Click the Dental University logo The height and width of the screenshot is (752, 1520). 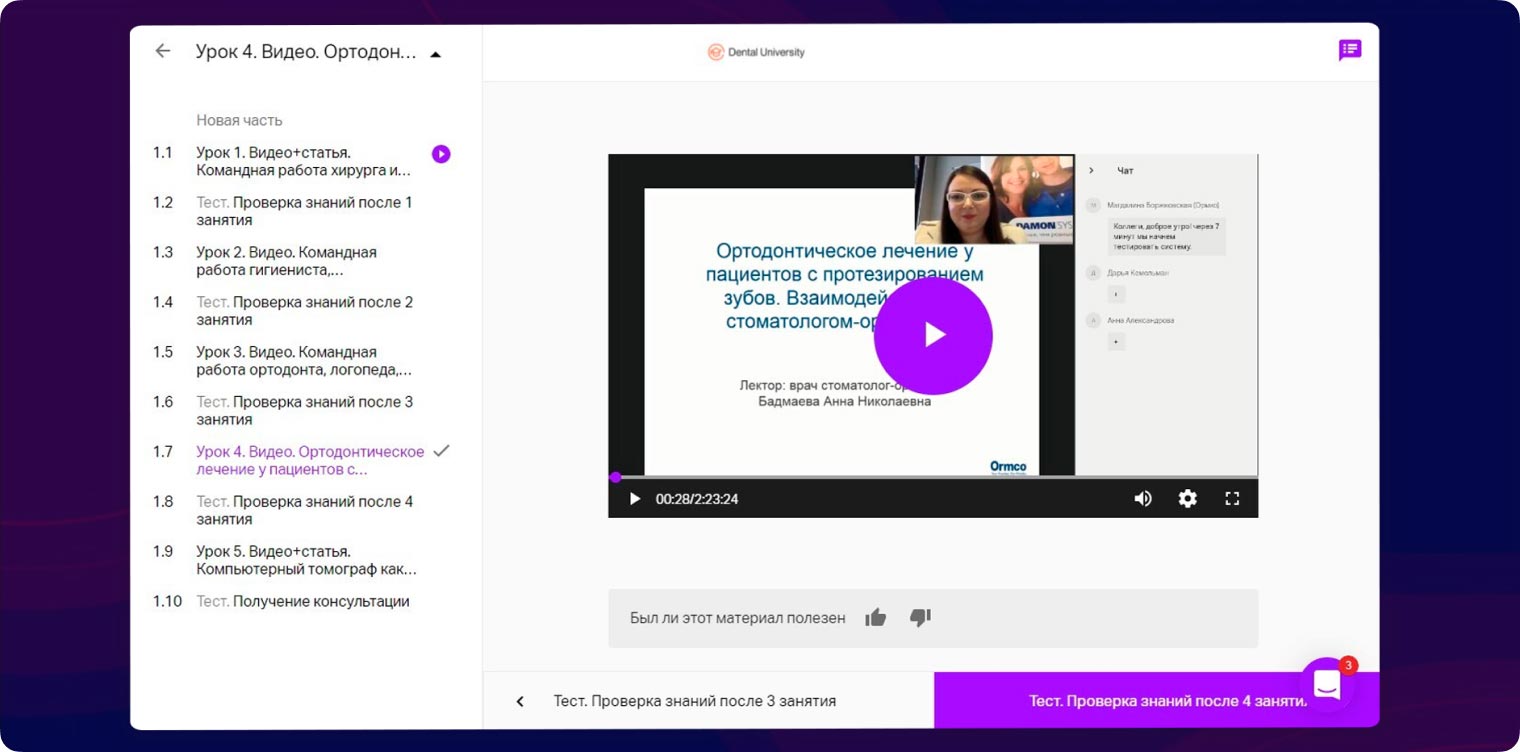click(x=756, y=52)
